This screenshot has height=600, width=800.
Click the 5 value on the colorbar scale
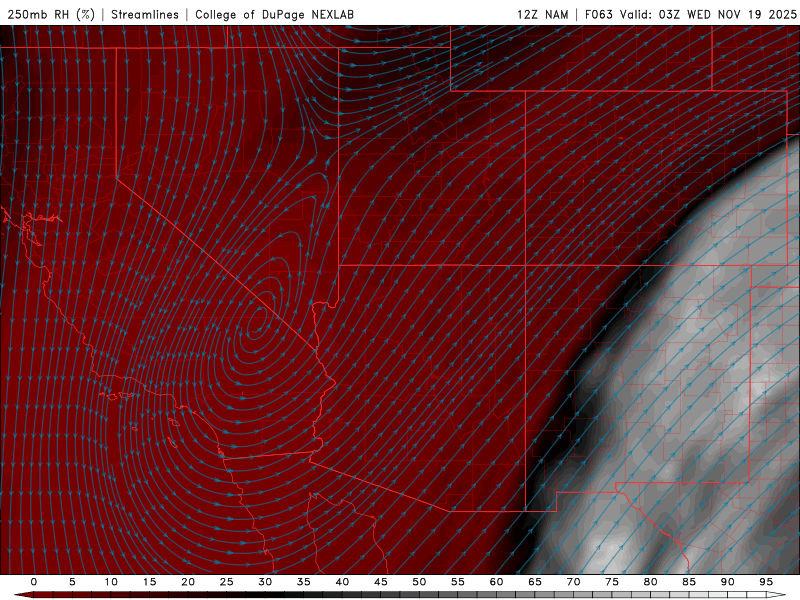[x=72, y=582]
